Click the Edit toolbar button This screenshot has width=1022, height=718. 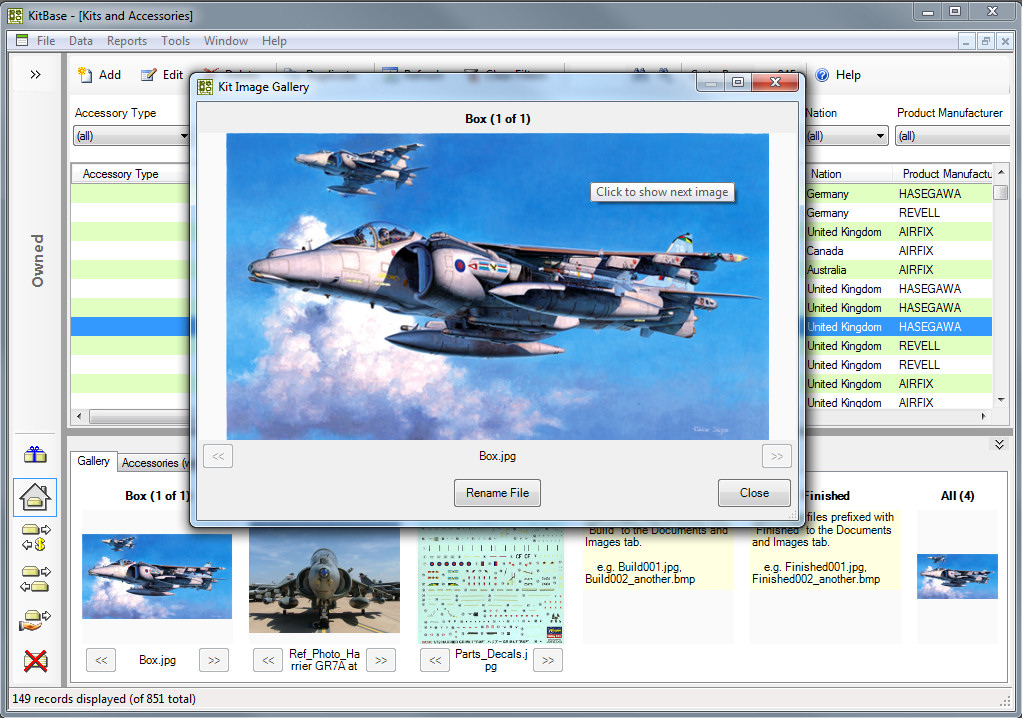(x=162, y=75)
